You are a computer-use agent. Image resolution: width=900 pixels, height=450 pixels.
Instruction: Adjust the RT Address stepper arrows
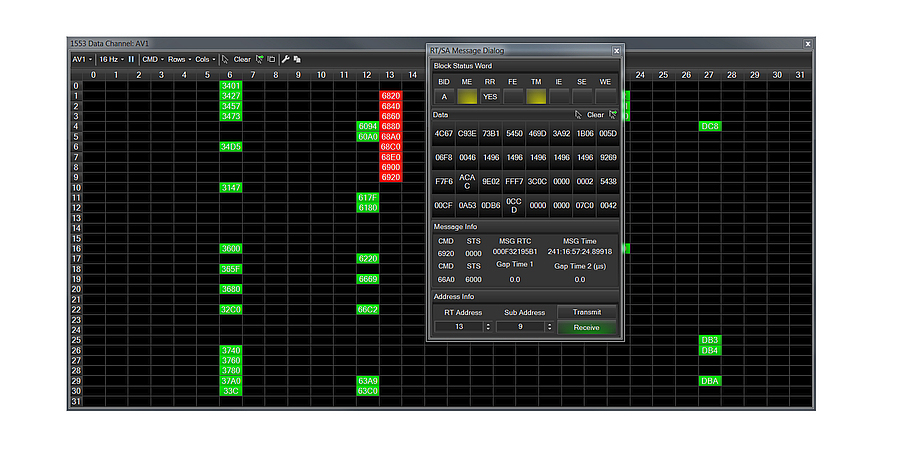[488, 327]
